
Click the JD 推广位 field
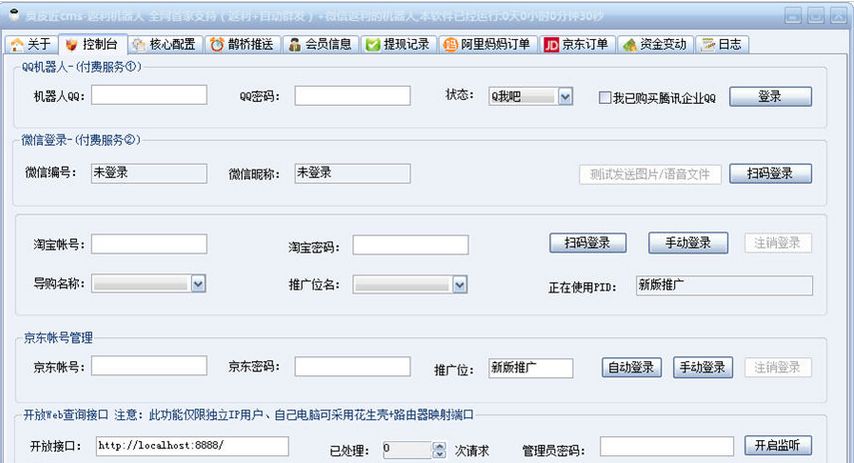click(x=530, y=368)
